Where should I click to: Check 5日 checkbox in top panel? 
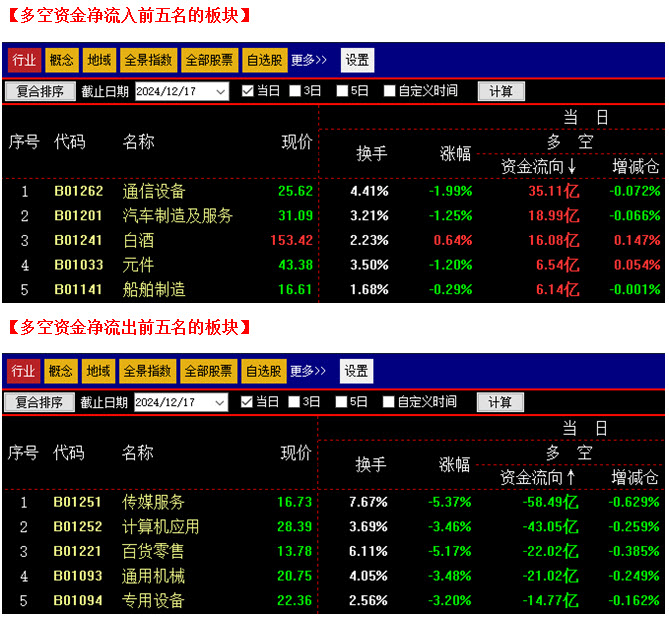tap(342, 91)
